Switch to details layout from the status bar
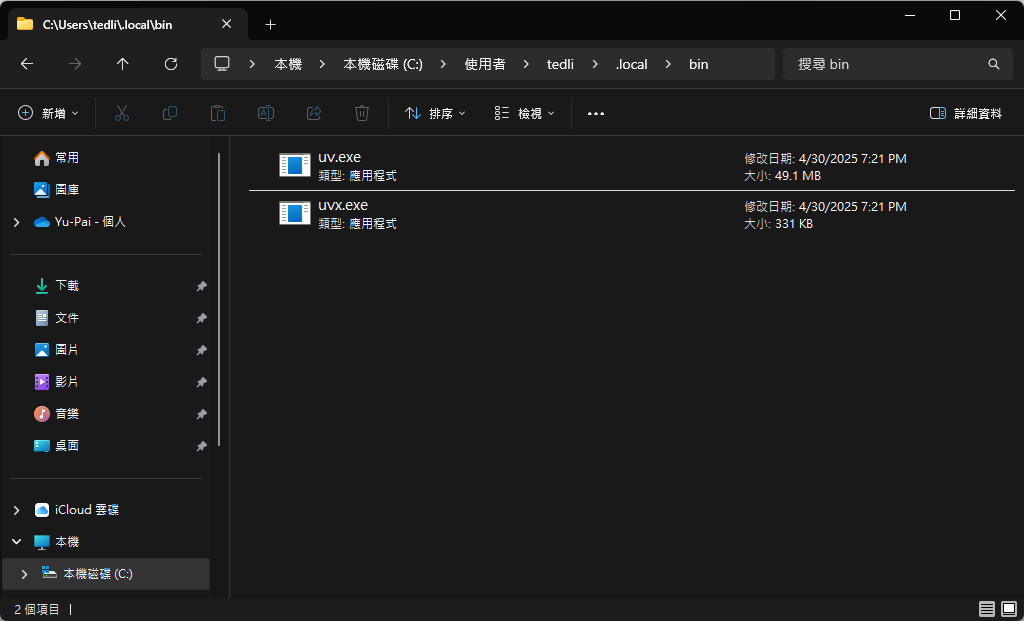 986,608
